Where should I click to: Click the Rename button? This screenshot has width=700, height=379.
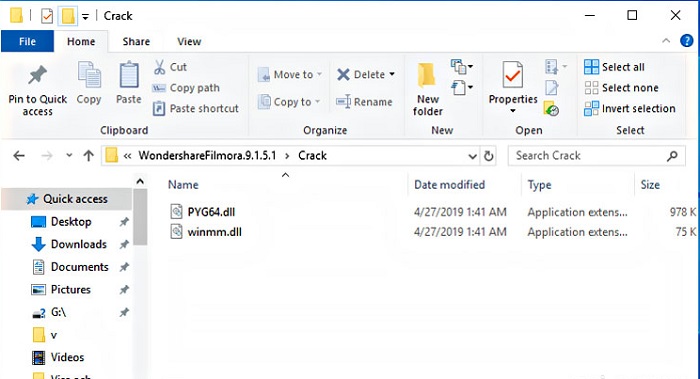(x=364, y=102)
